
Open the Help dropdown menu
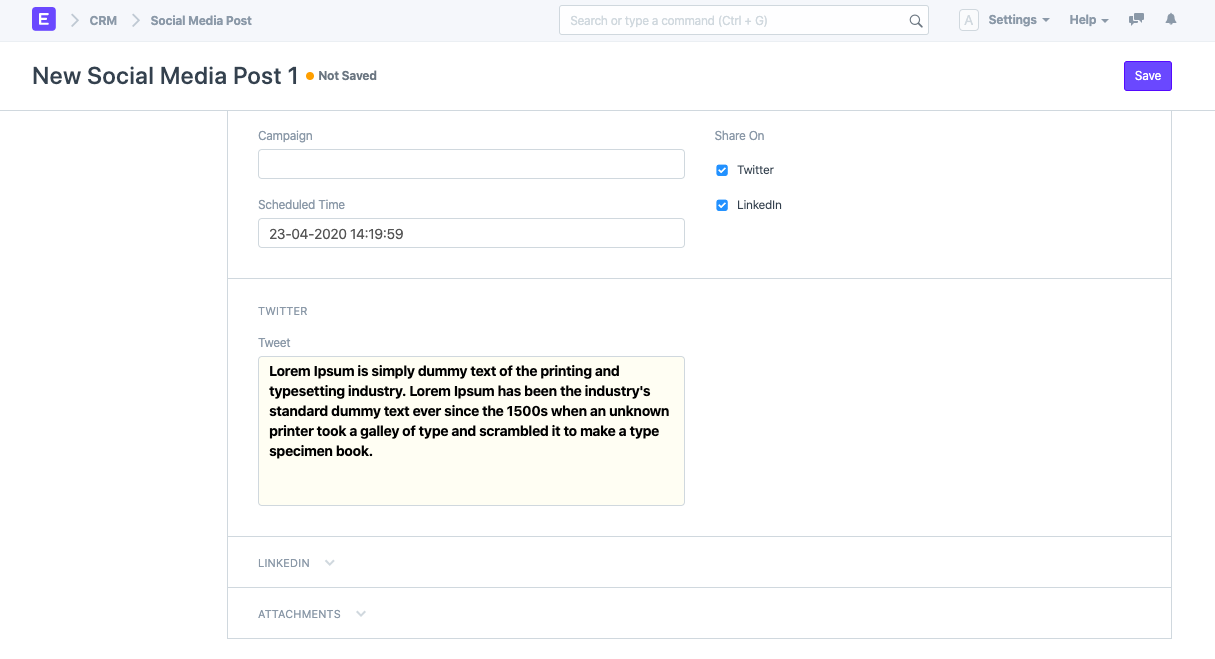[x=1088, y=20]
